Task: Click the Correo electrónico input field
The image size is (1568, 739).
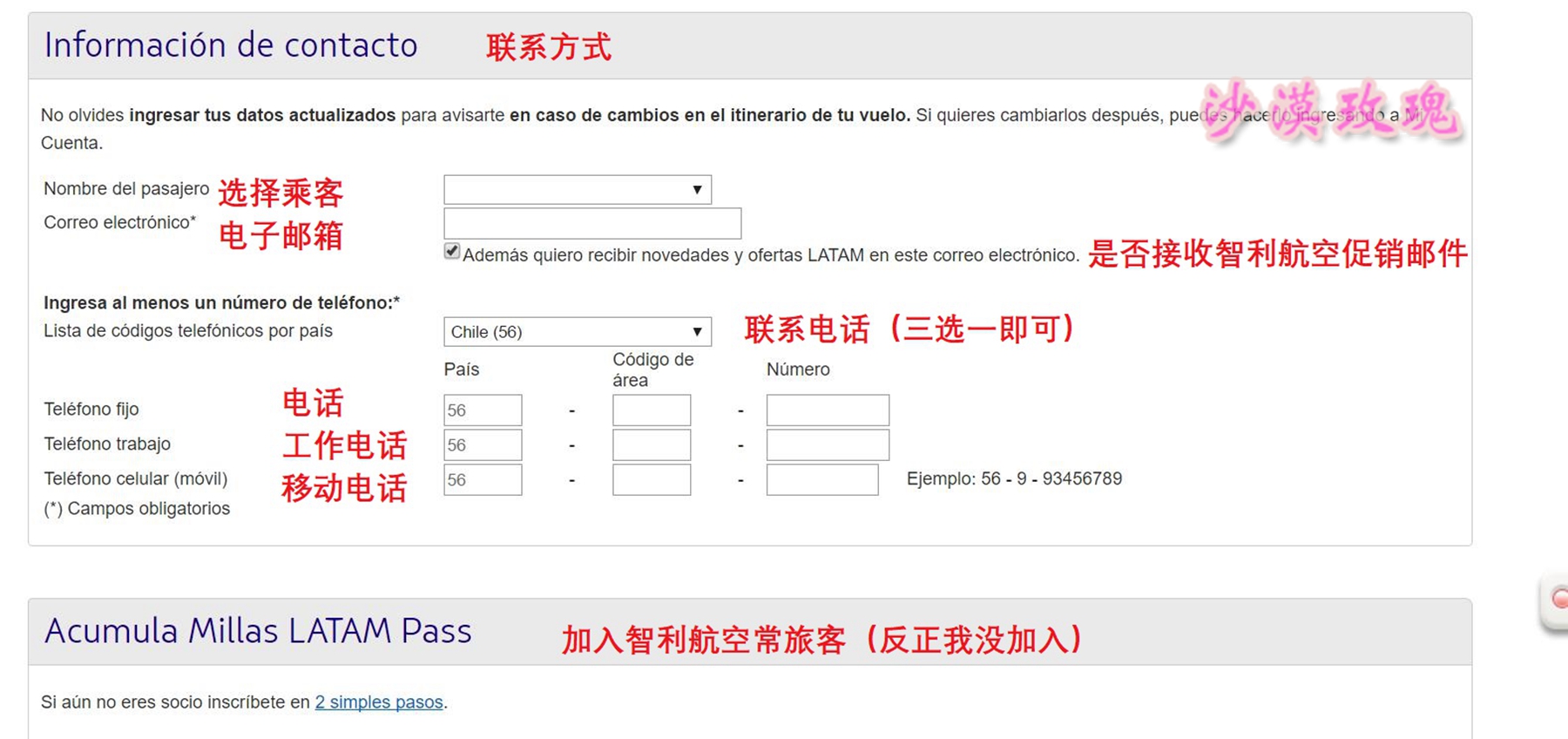Action: pyautogui.click(x=592, y=223)
